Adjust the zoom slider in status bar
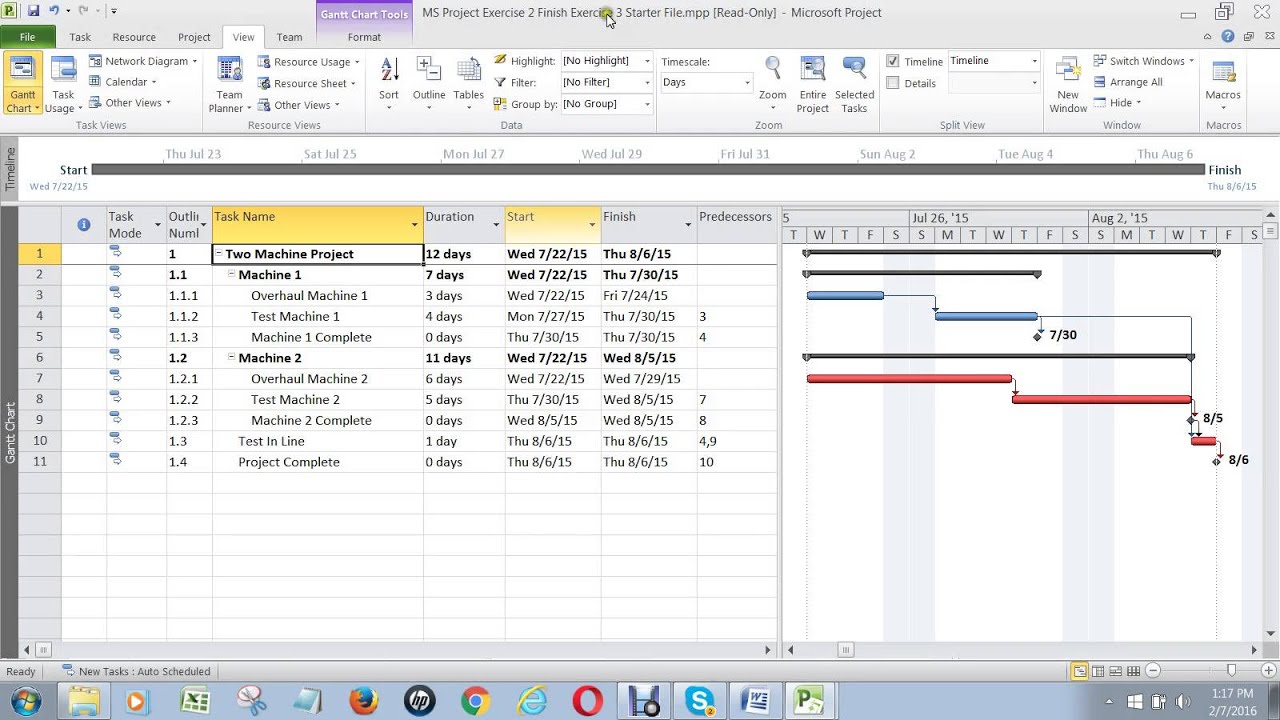Screen dimensions: 1280x720 tap(1231, 671)
